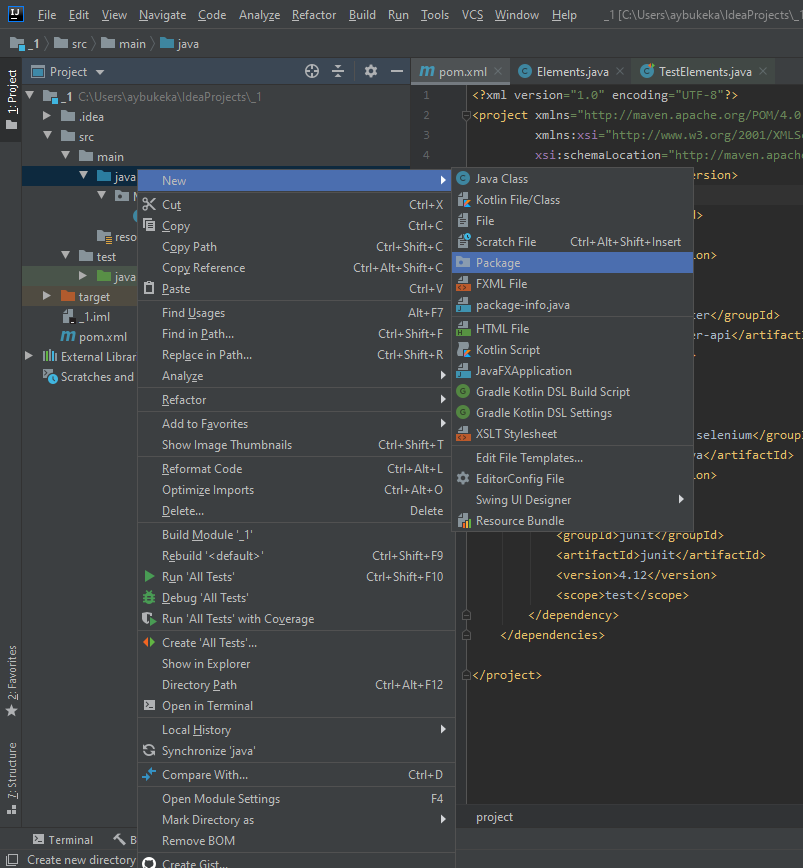The height and width of the screenshot is (868, 803).
Task: Open Swing UI Designer submenu
Action: pos(572,500)
